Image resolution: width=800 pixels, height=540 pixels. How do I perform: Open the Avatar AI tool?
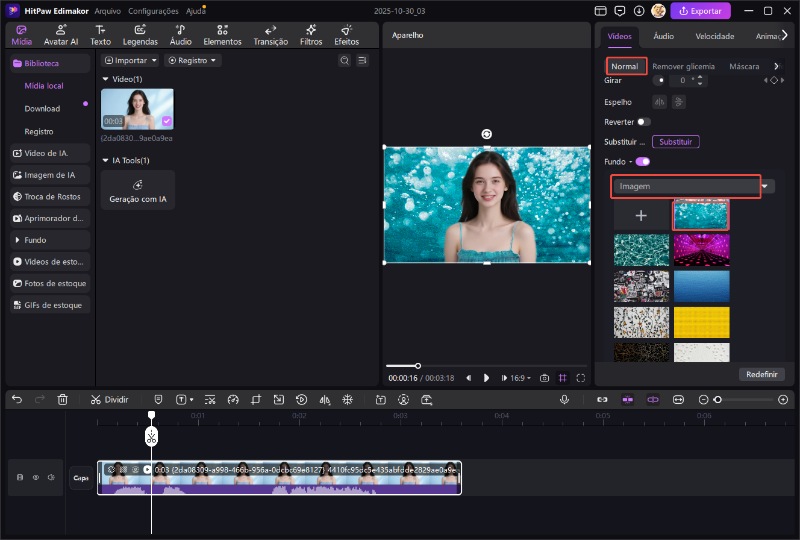pyautogui.click(x=61, y=35)
